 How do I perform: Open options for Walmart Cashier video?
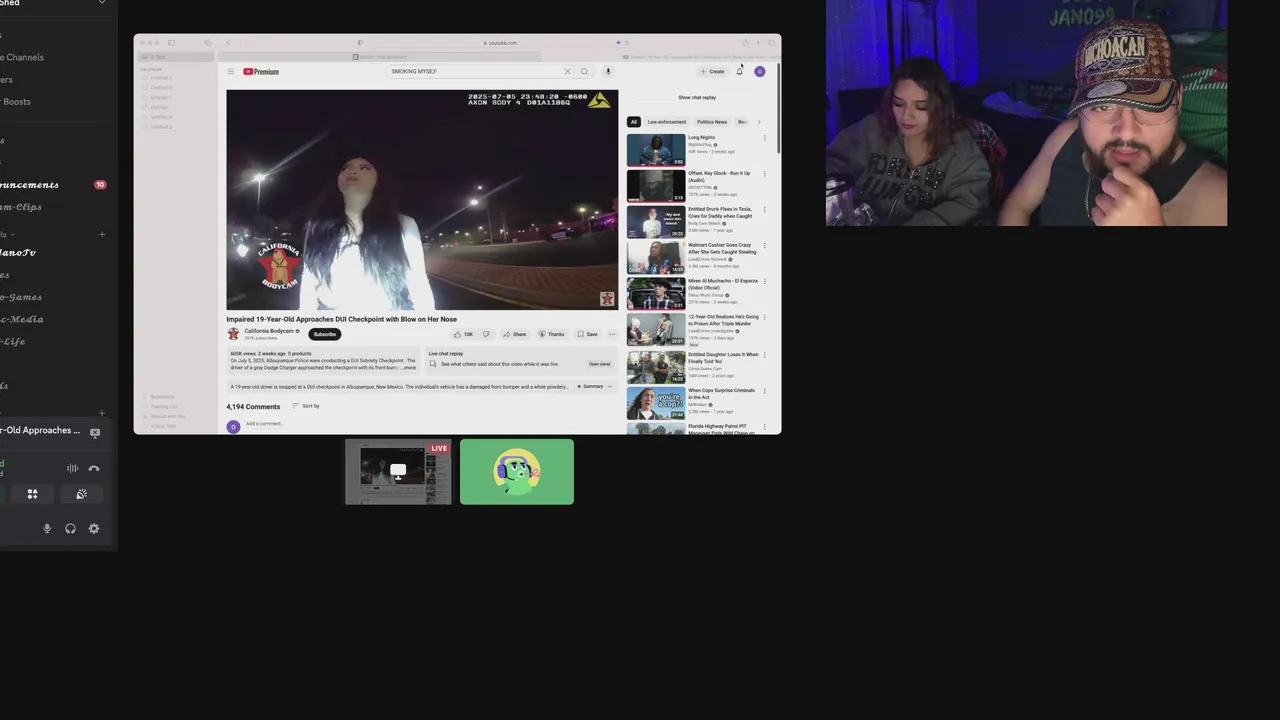(765, 246)
